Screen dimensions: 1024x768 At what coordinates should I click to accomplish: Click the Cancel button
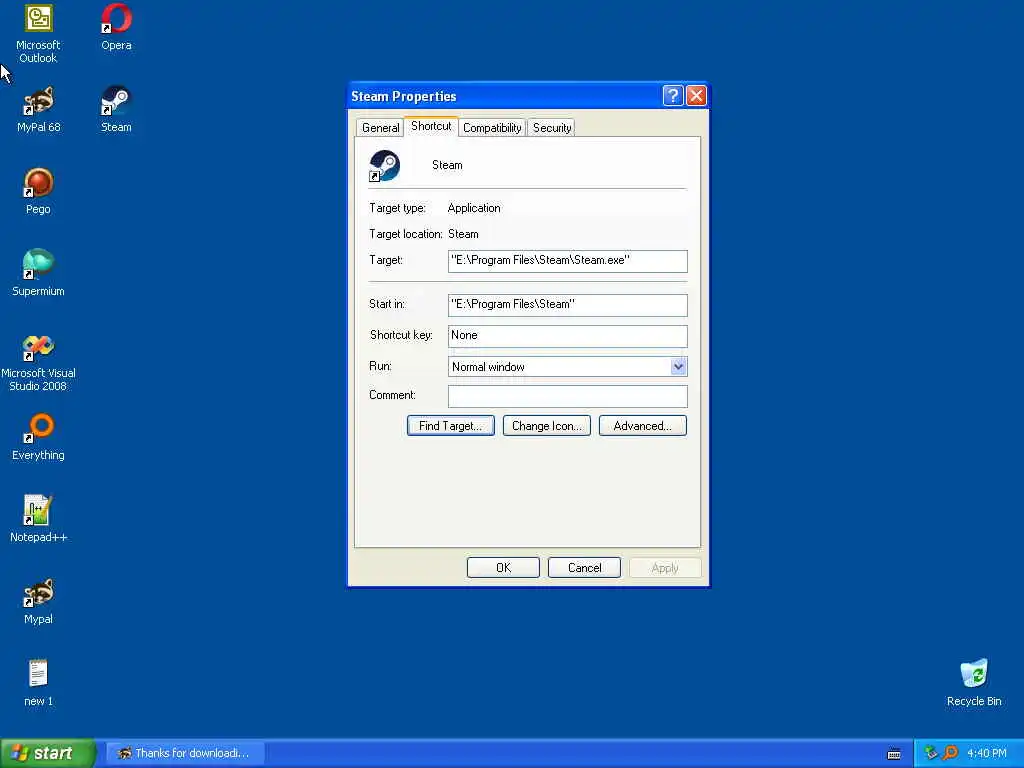pyautogui.click(x=584, y=568)
